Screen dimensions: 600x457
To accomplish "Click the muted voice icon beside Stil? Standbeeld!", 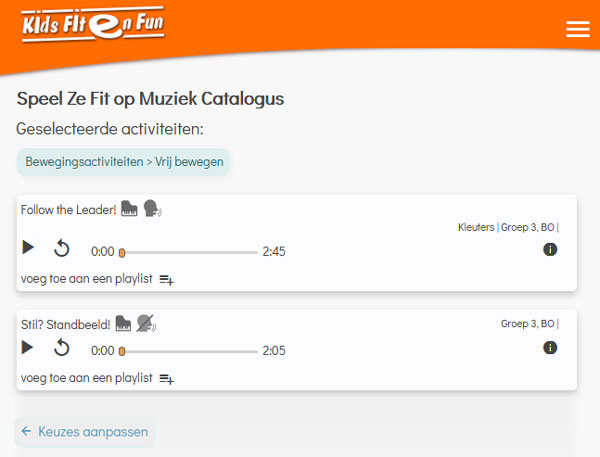I will coord(146,323).
